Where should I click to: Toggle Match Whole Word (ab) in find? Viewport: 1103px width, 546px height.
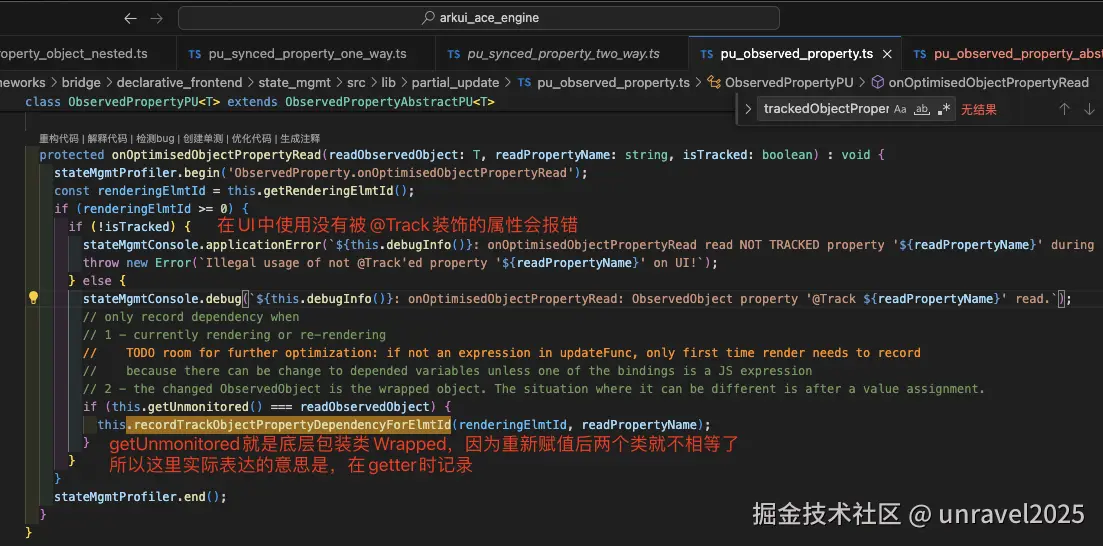tap(922, 109)
